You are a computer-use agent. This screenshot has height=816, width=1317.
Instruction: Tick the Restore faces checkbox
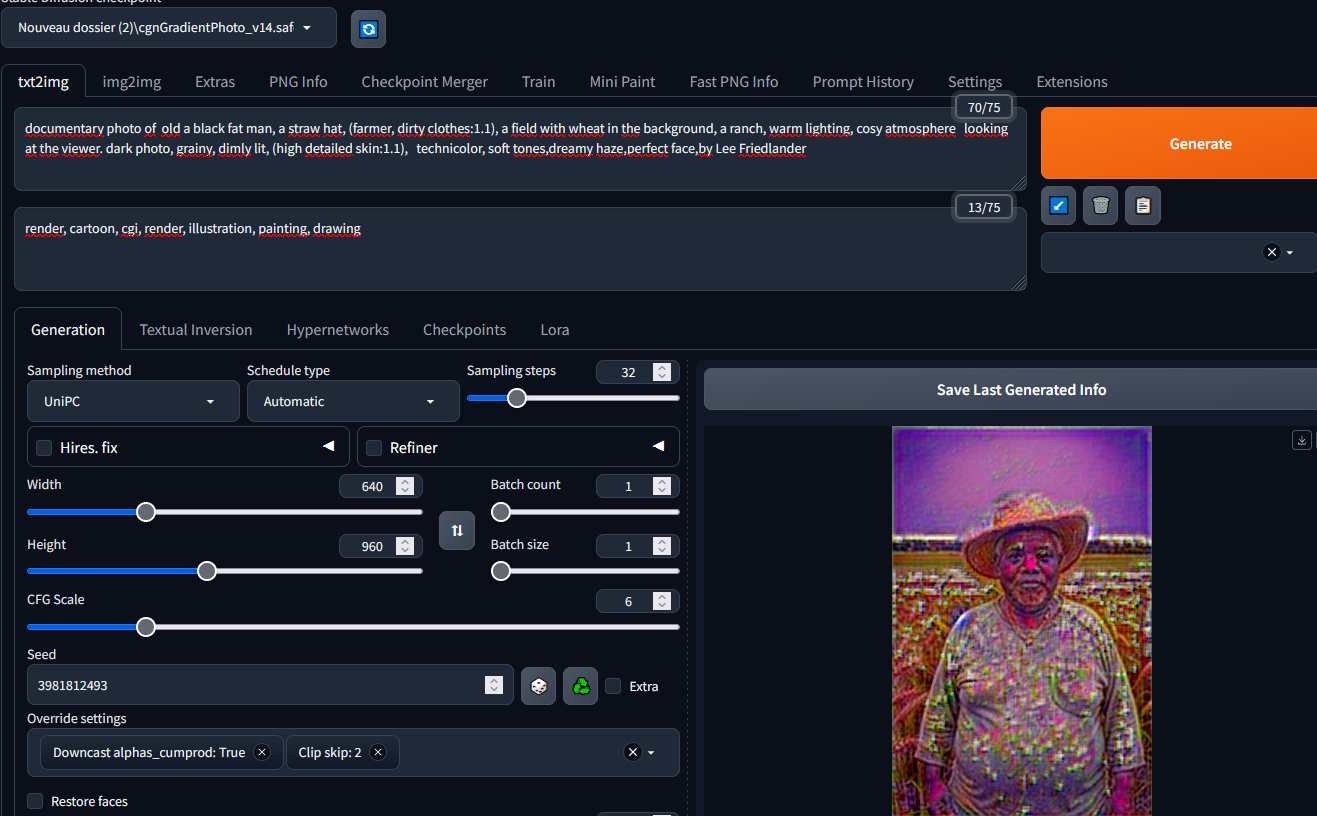35,801
